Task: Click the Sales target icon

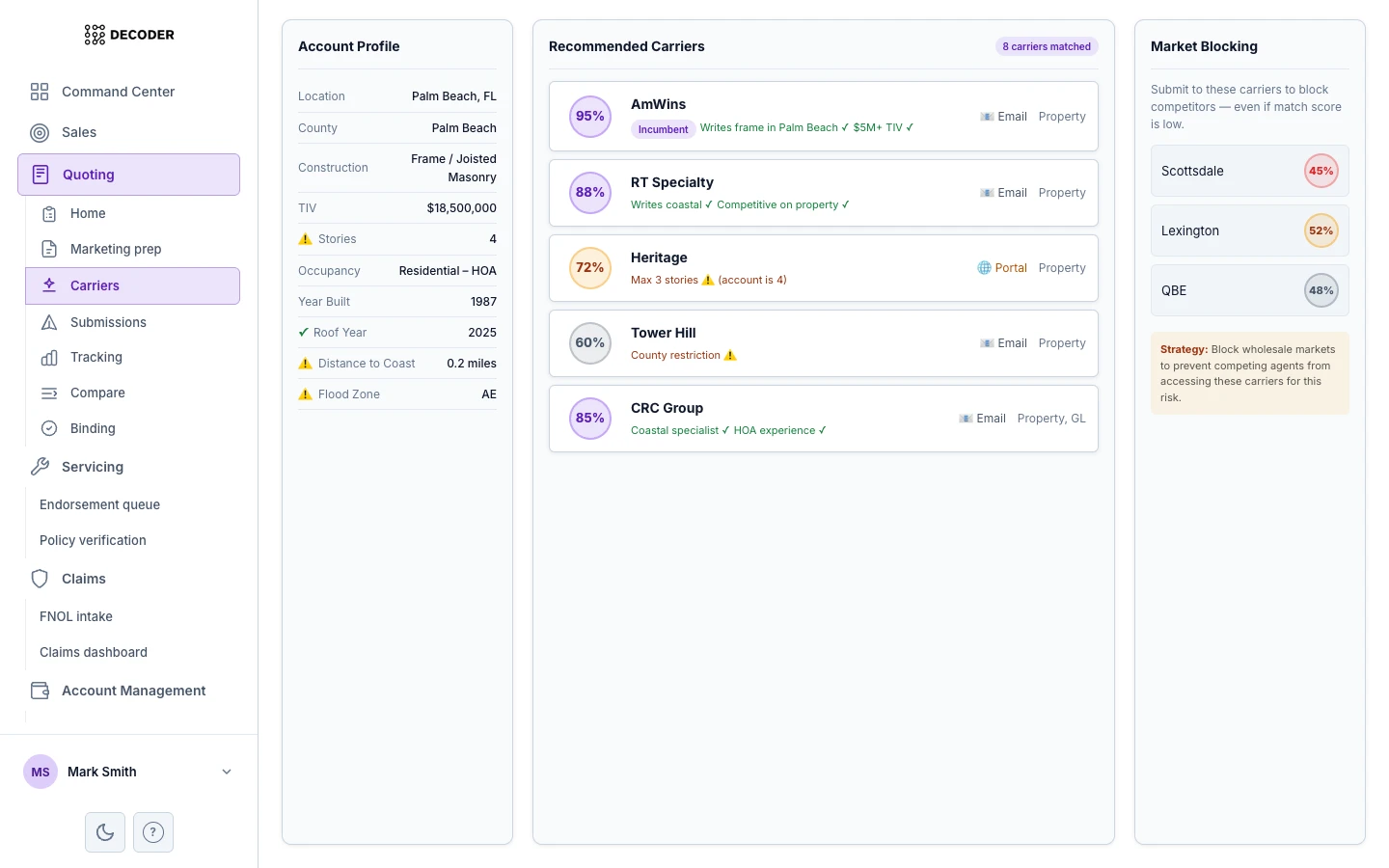Action: [x=40, y=133]
